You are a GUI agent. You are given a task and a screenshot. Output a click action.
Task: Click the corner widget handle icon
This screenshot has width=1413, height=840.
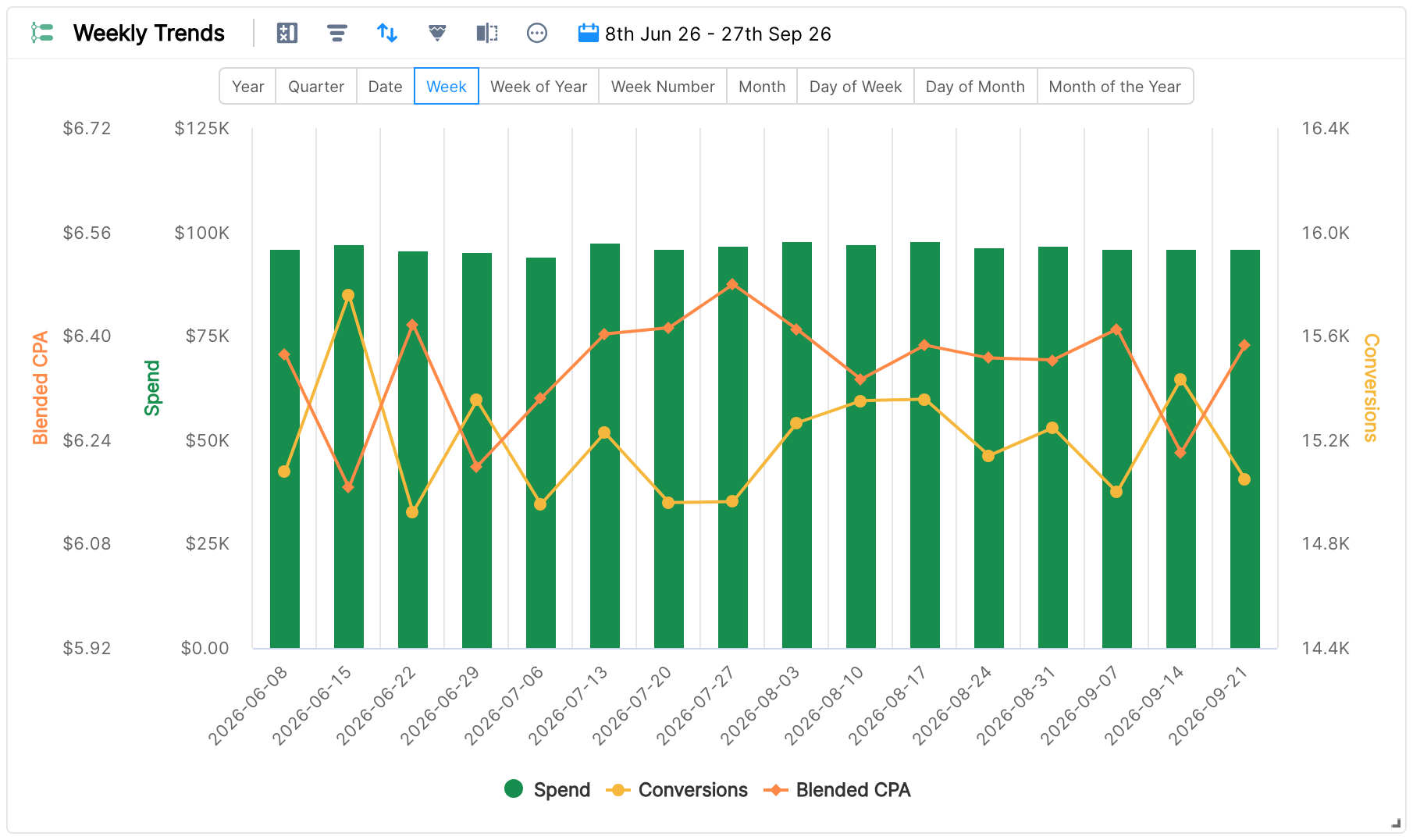pos(1397,822)
